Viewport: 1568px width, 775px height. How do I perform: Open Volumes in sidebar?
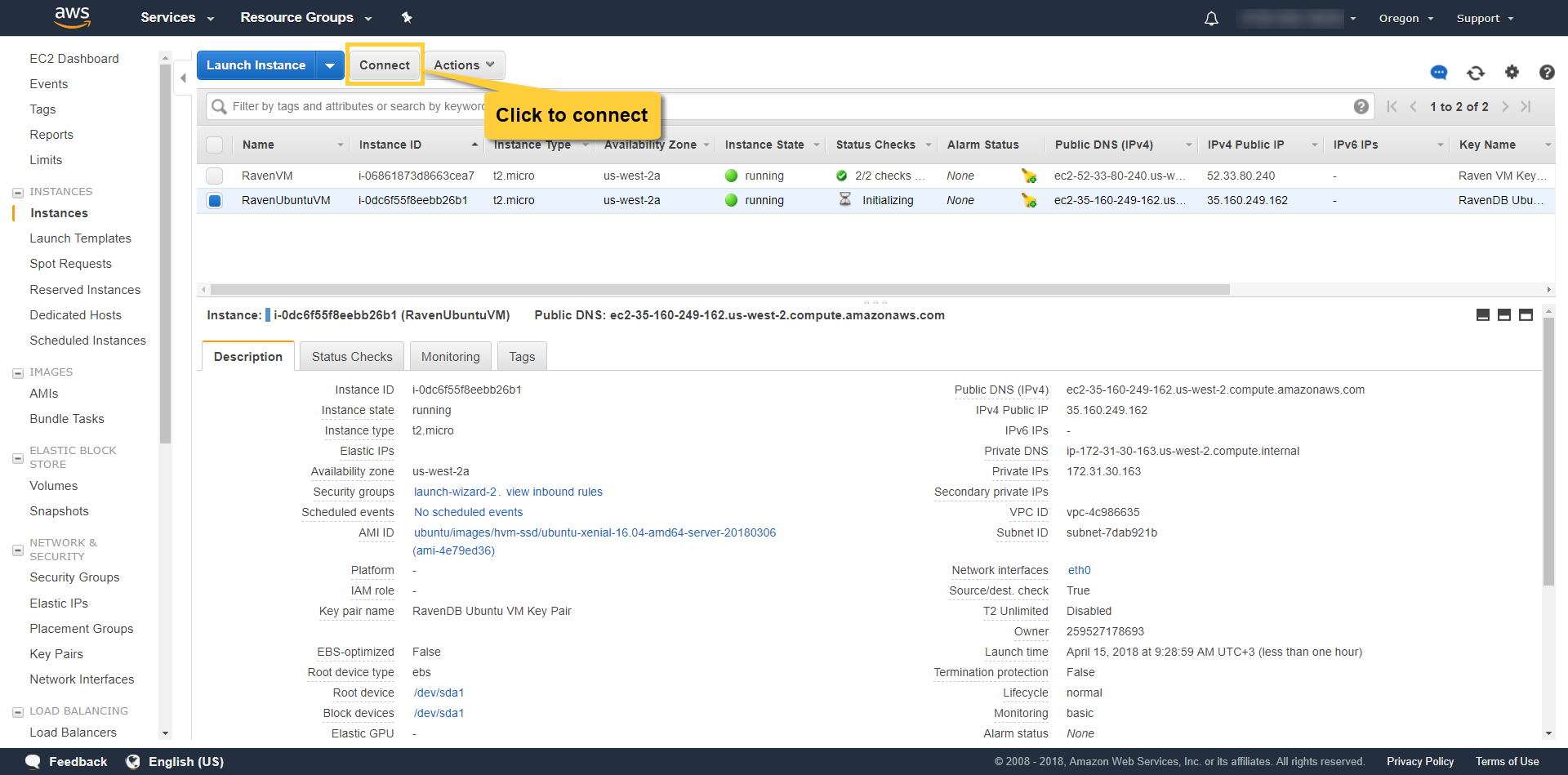pyautogui.click(x=54, y=486)
